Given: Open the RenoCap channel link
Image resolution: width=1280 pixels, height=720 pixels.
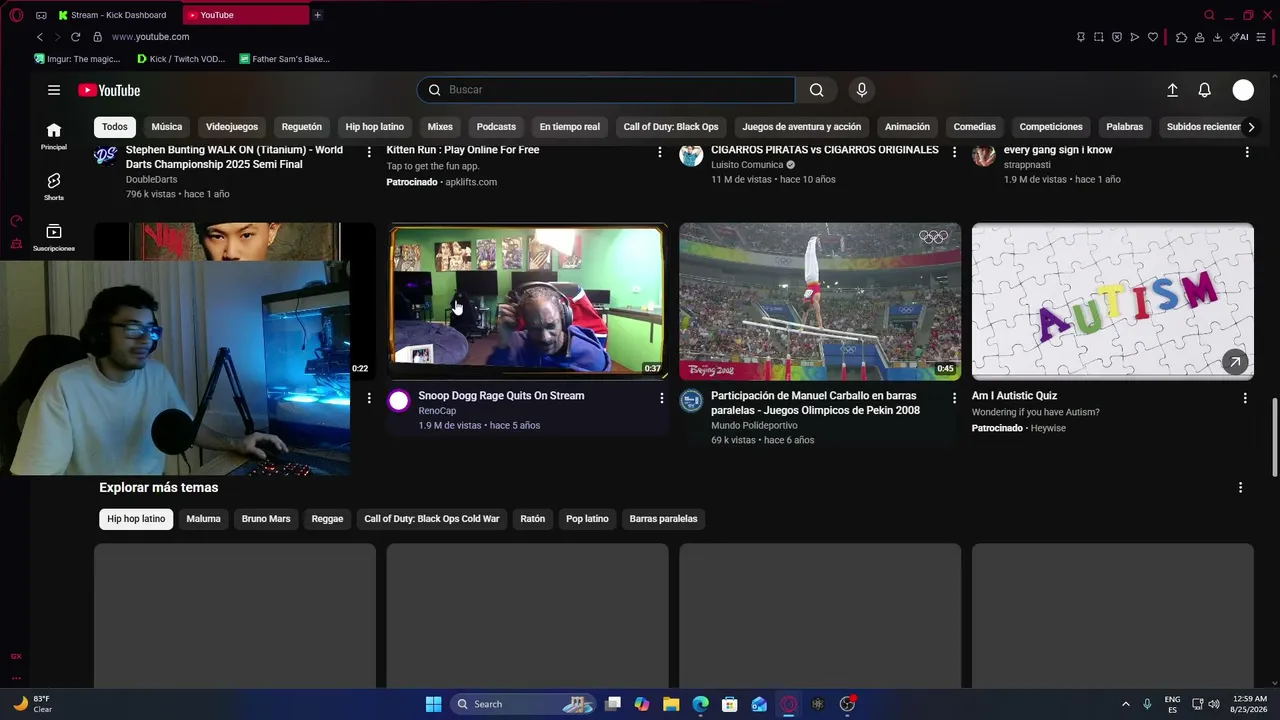Looking at the screenshot, I should (437, 411).
